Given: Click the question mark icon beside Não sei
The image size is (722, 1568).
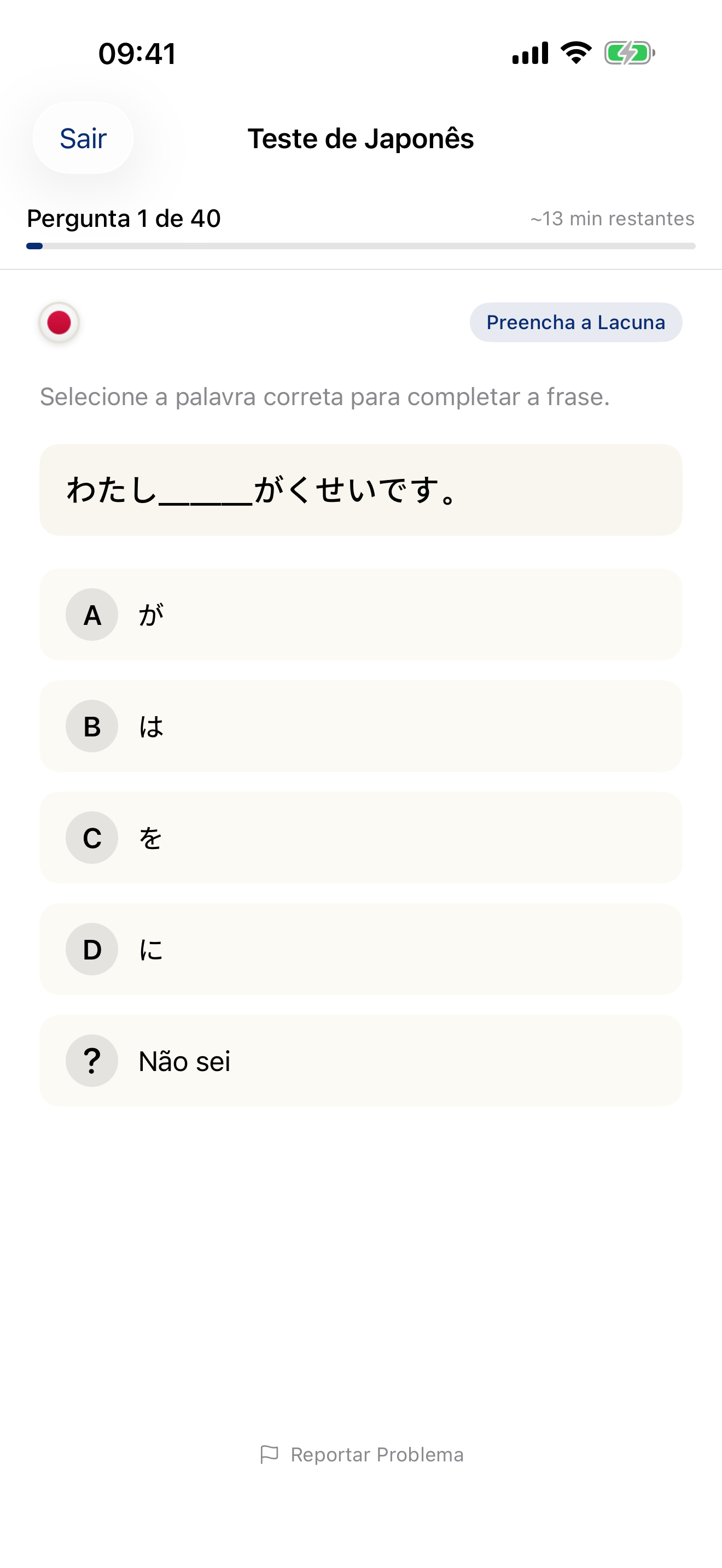Looking at the screenshot, I should pyautogui.click(x=92, y=1060).
